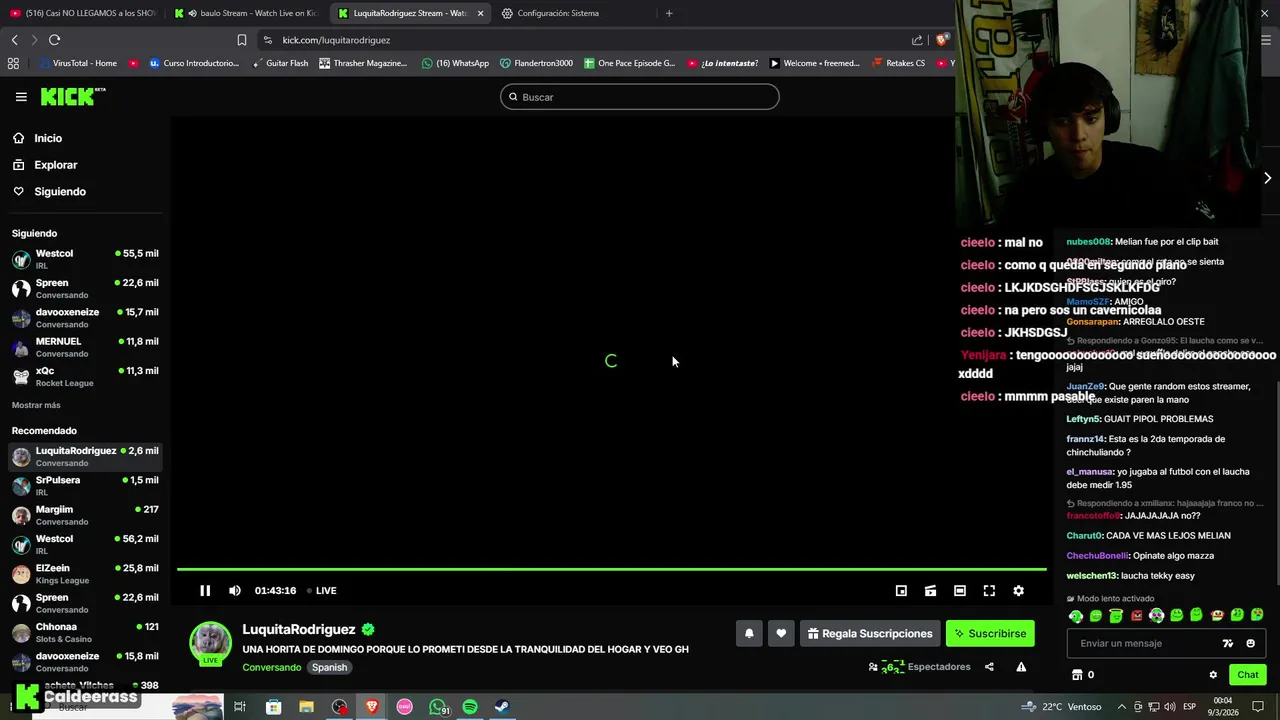Jump to LIVE indicator in player
Viewport: 1280px width, 720px height.
pos(322,591)
